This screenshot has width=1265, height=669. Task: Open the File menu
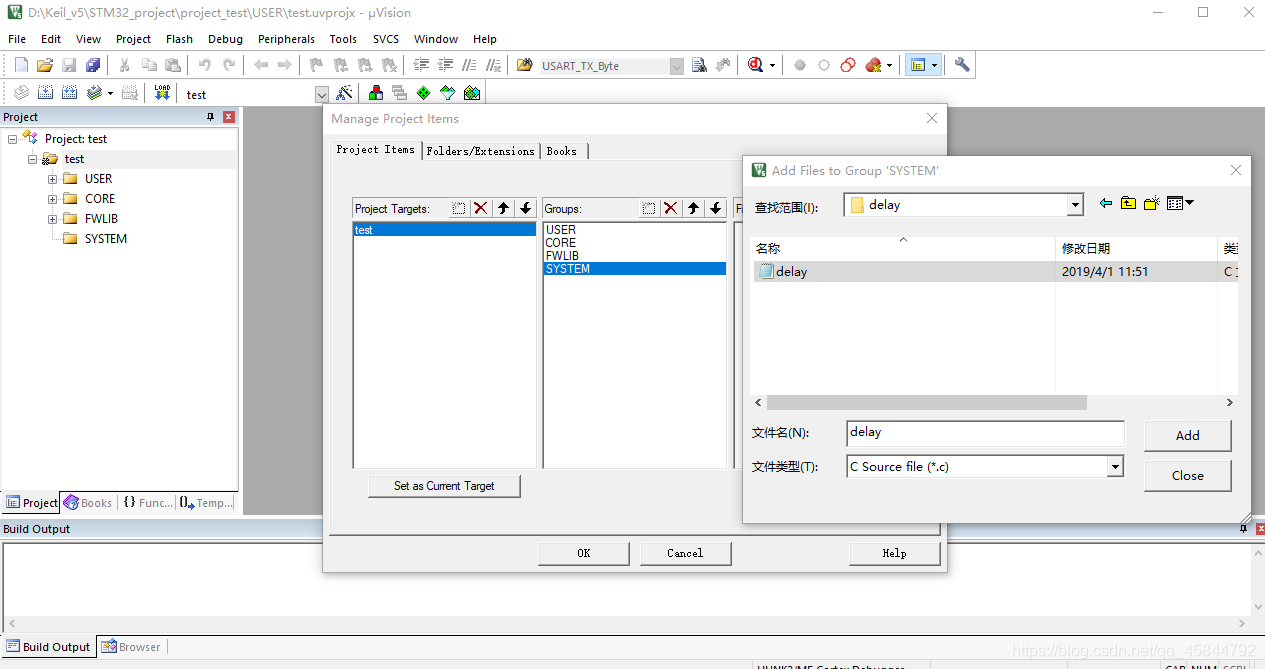[17, 39]
